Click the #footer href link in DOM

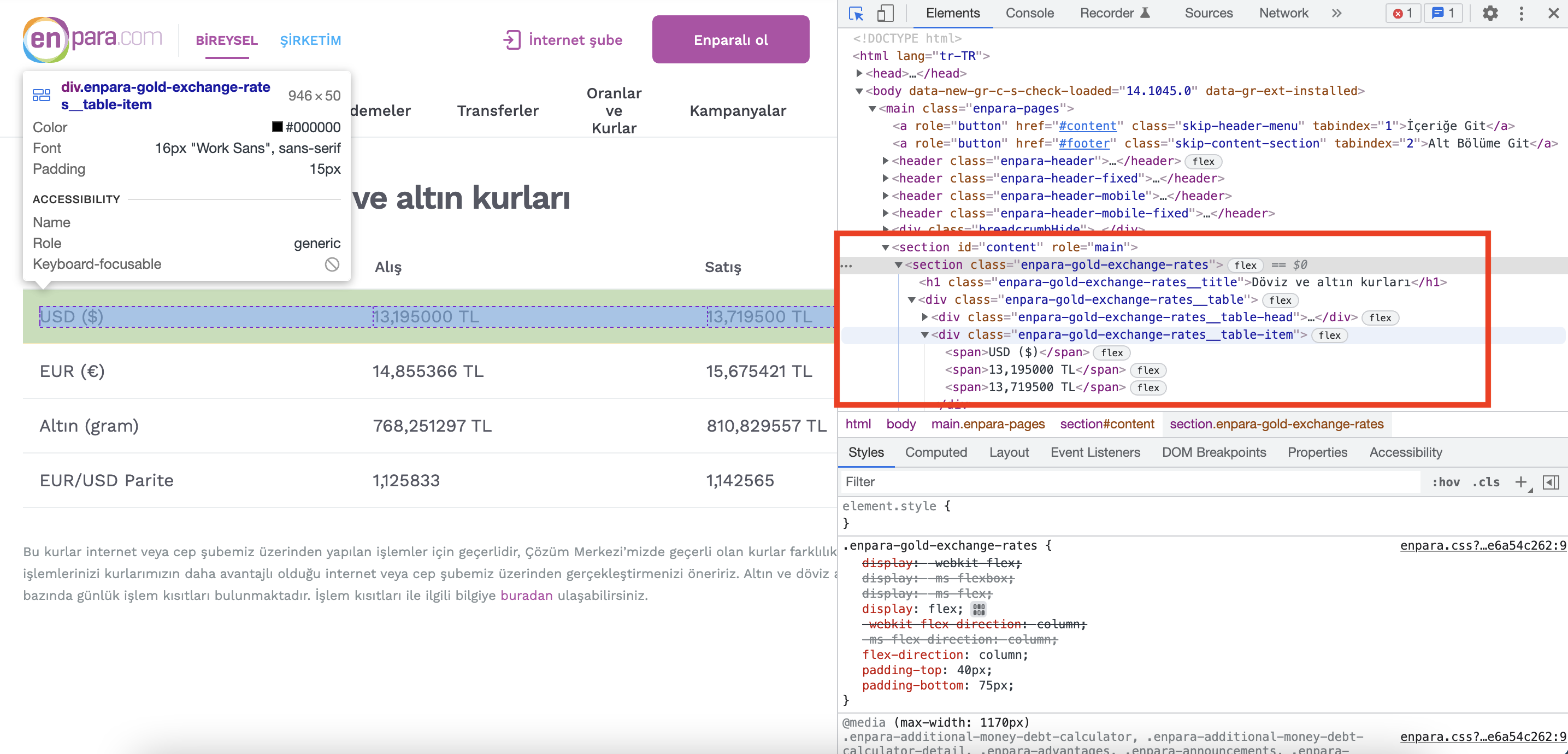[x=1083, y=144]
